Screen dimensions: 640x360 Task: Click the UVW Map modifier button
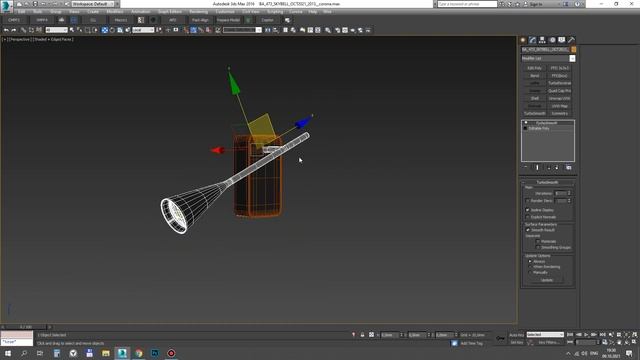560,106
